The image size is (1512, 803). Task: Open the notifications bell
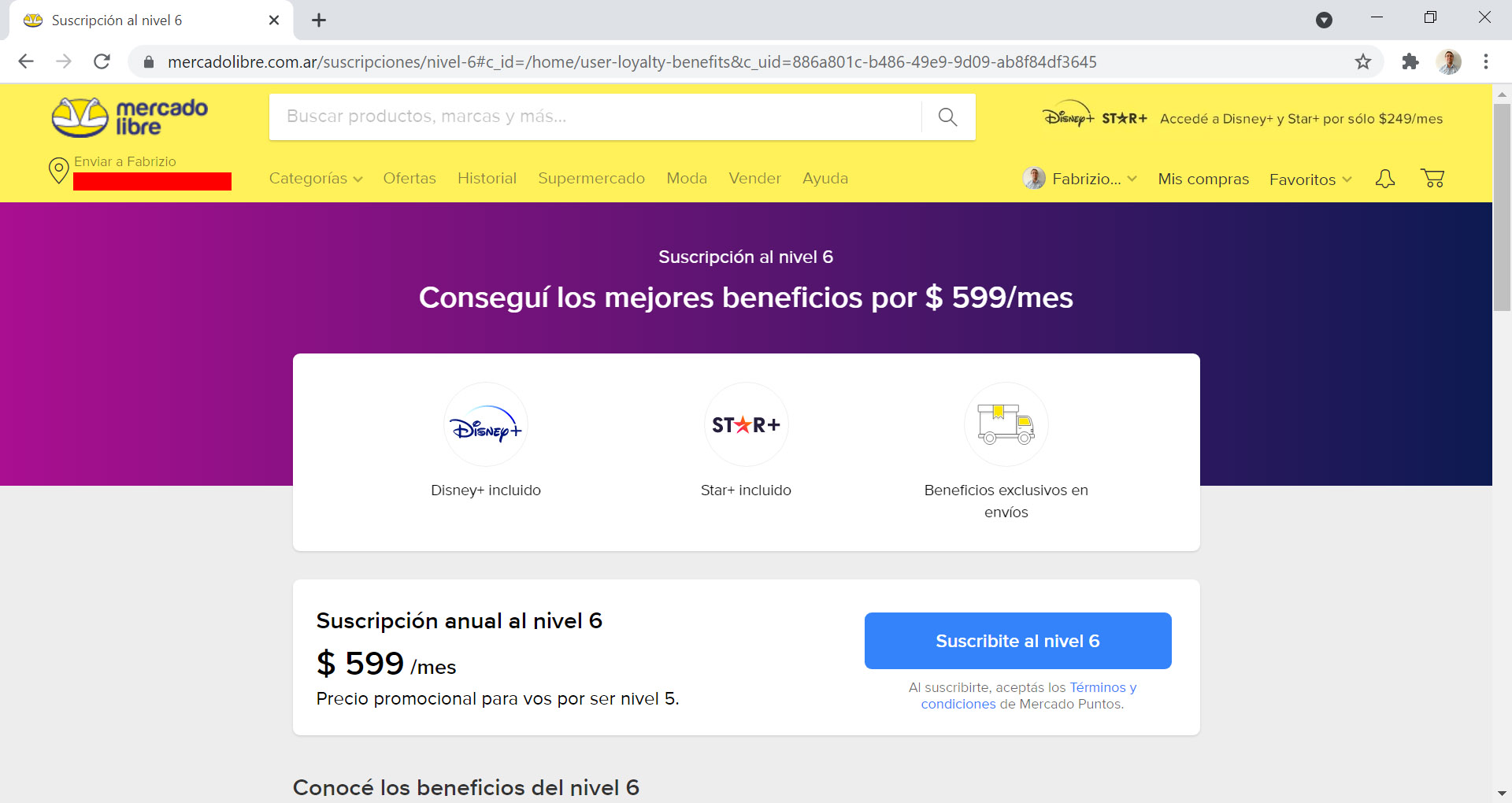coord(1385,179)
